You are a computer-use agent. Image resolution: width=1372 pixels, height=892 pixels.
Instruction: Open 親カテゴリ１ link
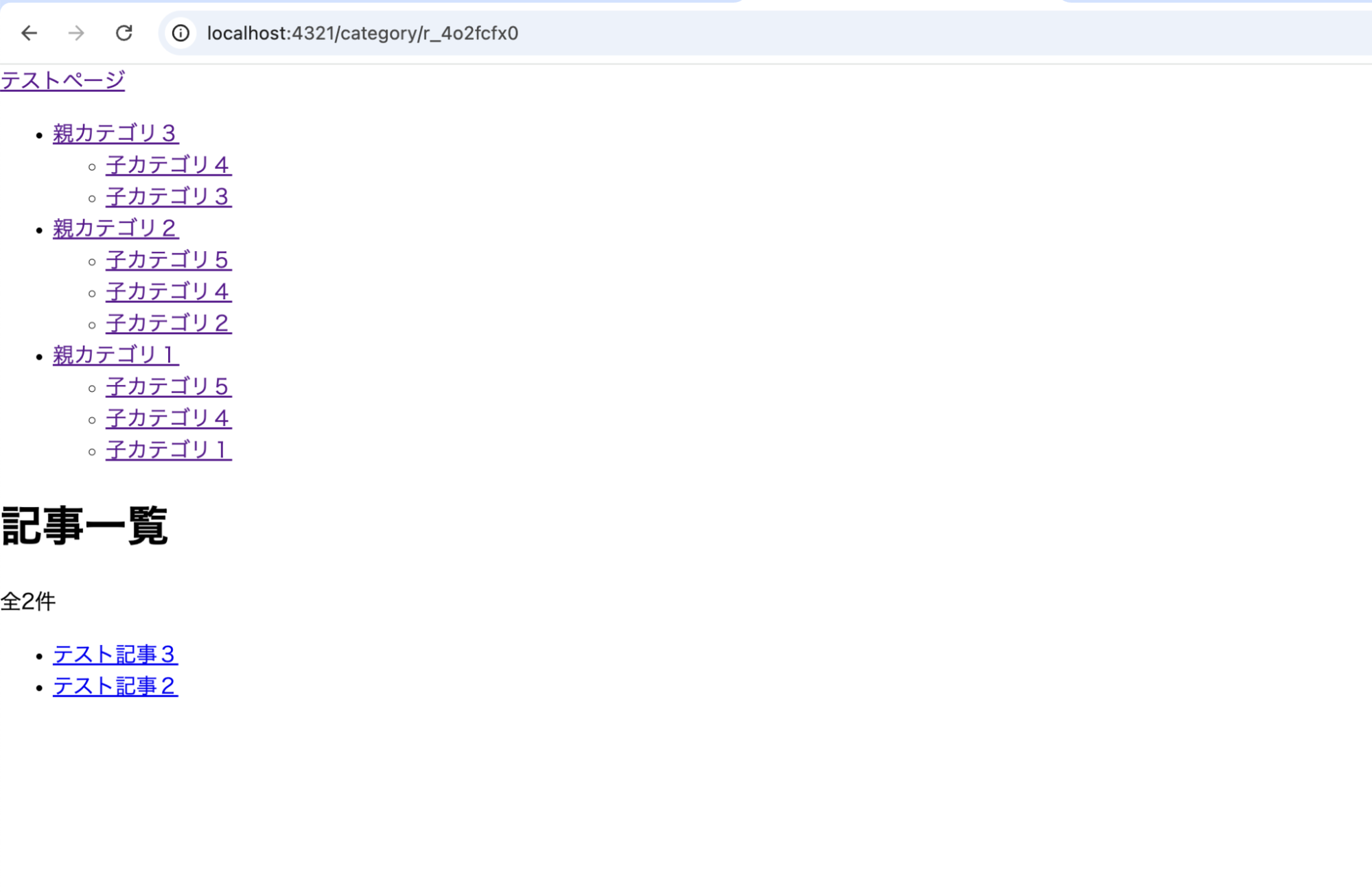coord(115,355)
